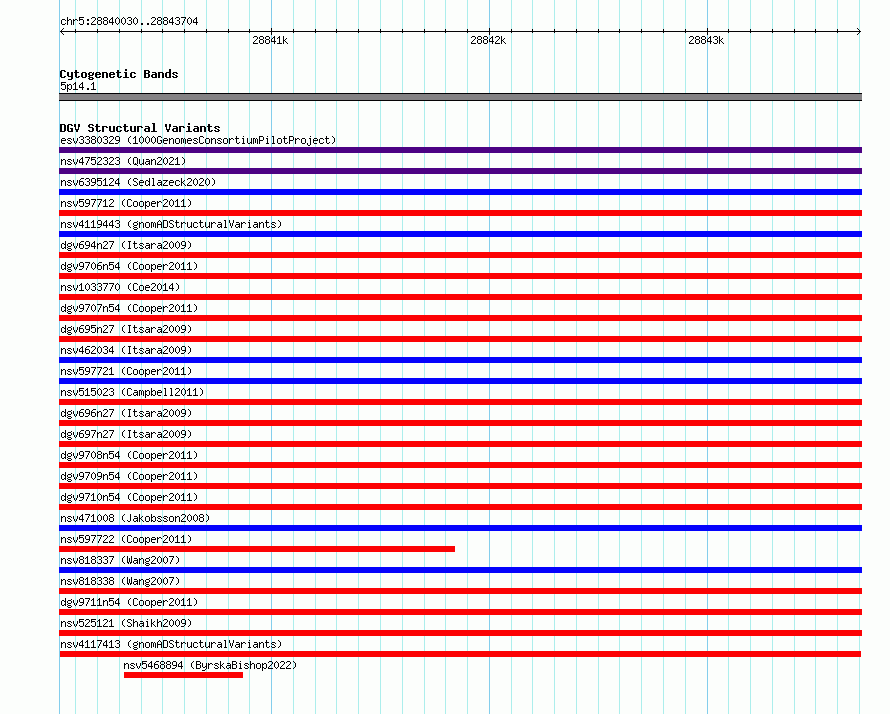Click the 28843k ruler tick label

click(x=706, y=40)
